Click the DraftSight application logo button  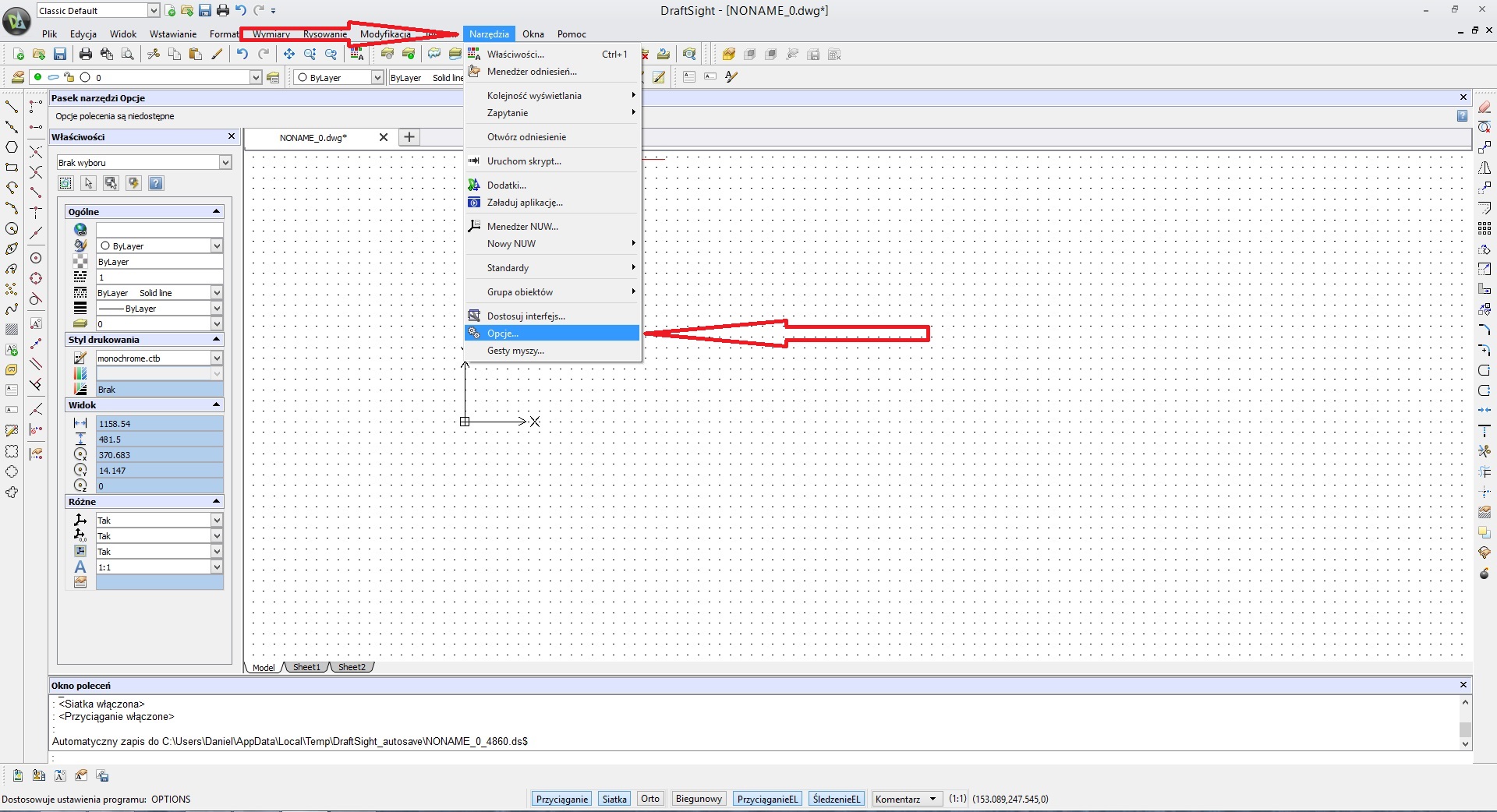[x=16, y=21]
